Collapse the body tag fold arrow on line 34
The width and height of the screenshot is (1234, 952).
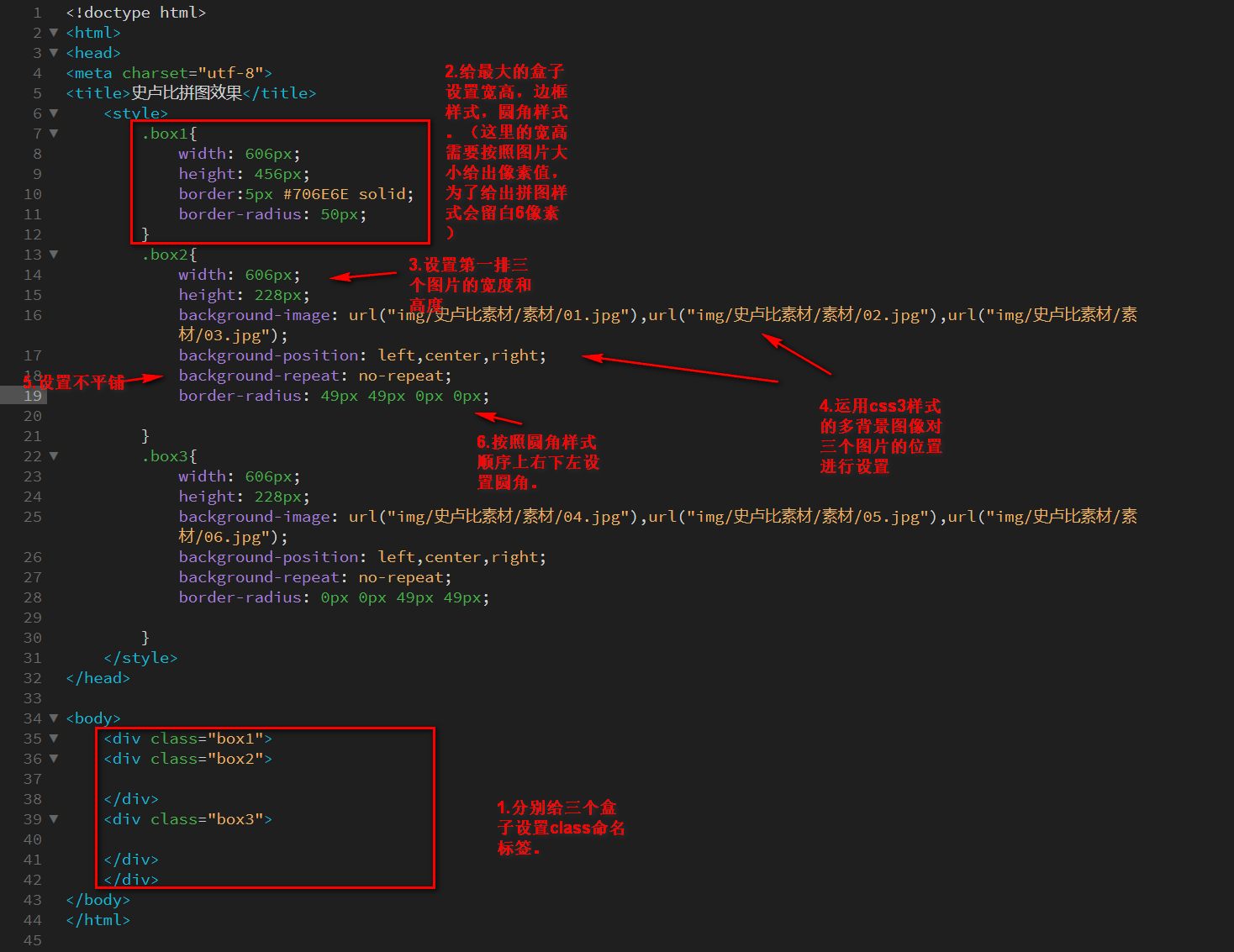[x=54, y=718]
